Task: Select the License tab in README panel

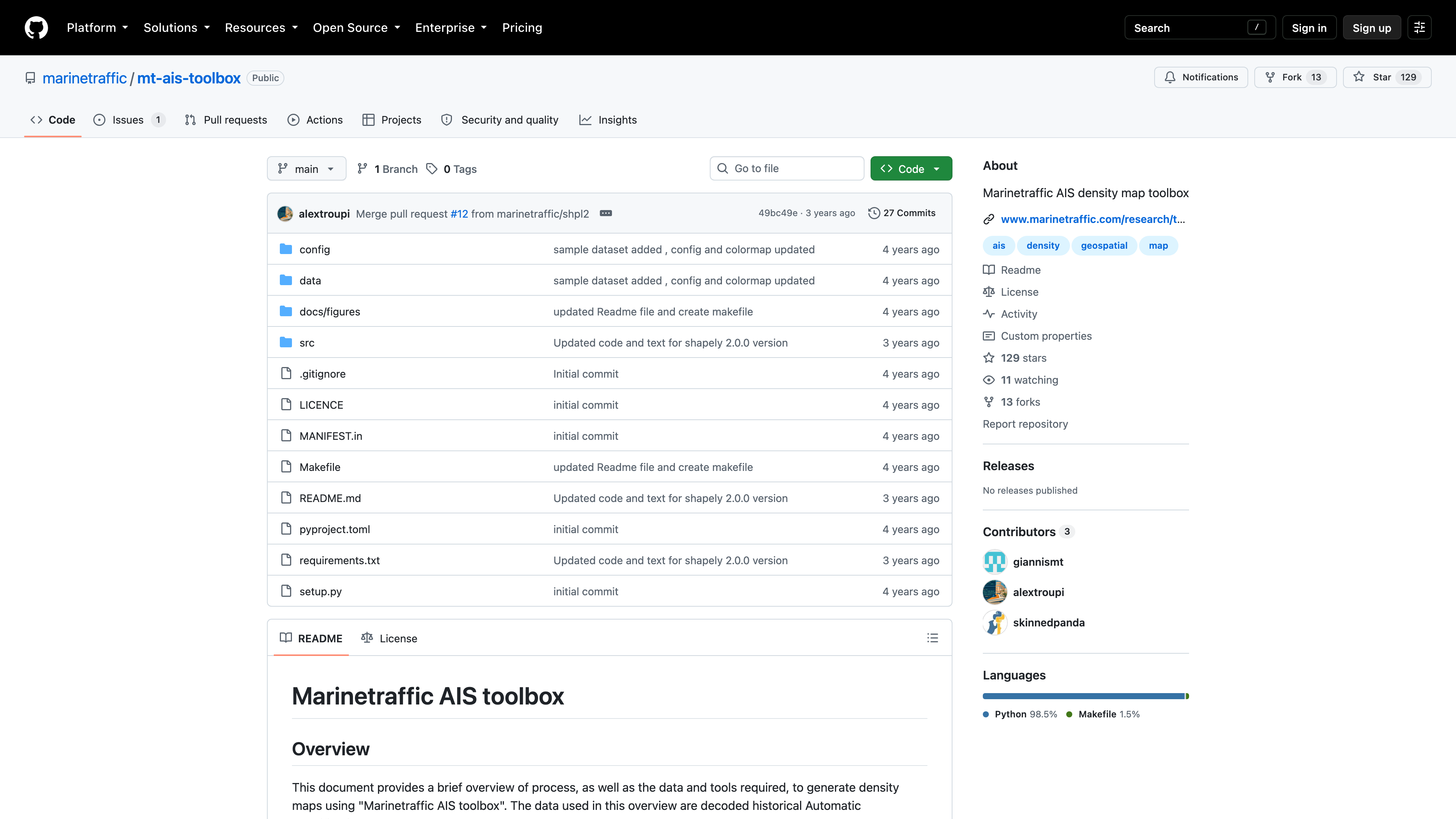Action: pyautogui.click(x=389, y=638)
